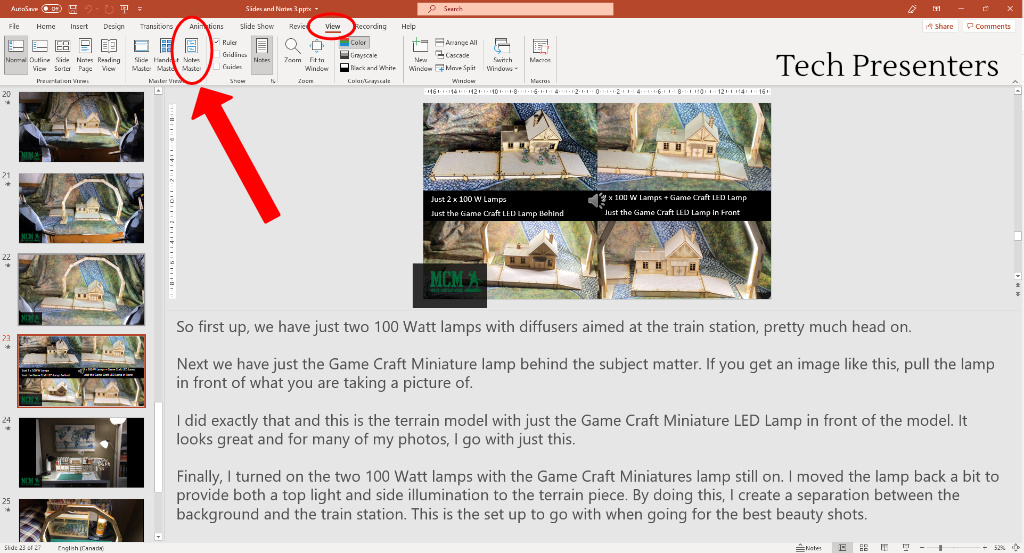Click English (Canada) language indicator
The width and height of the screenshot is (1024, 553).
coord(80,548)
